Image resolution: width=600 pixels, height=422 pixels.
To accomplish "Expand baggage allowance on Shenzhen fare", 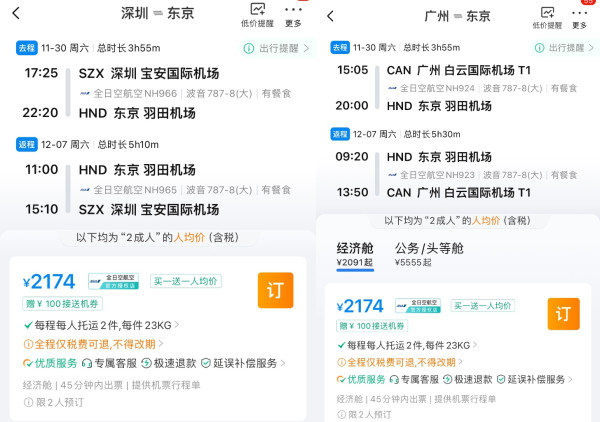I will (x=101, y=326).
